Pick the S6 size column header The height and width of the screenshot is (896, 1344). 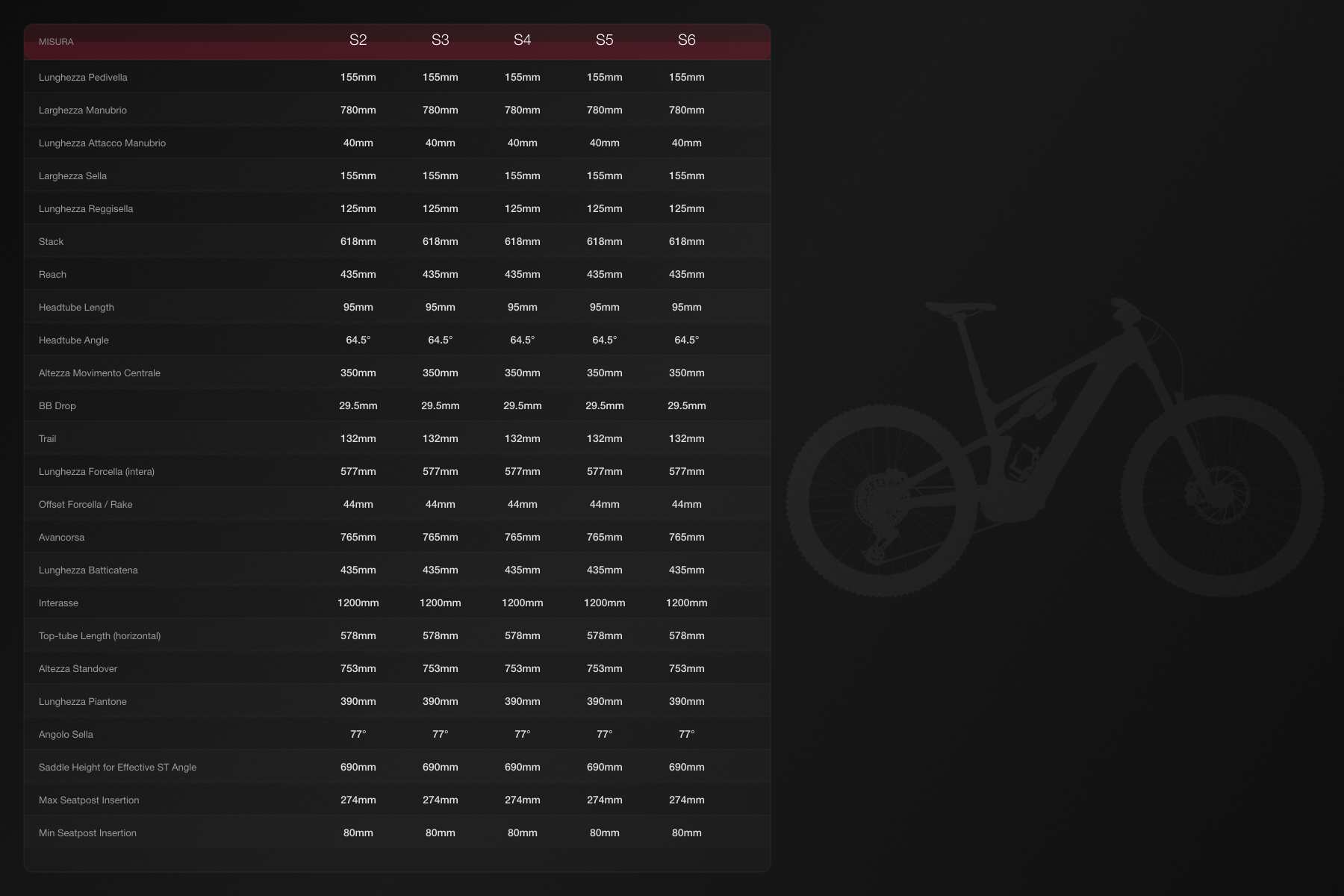click(686, 40)
